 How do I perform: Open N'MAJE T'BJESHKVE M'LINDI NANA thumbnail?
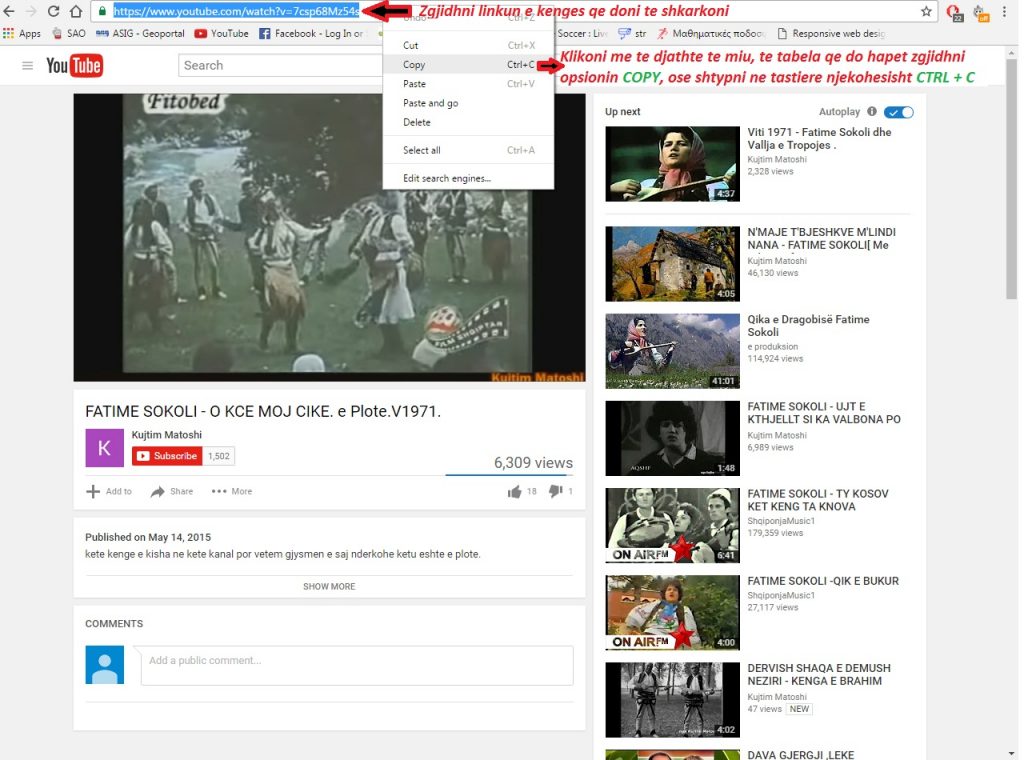pyautogui.click(x=673, y=264)
